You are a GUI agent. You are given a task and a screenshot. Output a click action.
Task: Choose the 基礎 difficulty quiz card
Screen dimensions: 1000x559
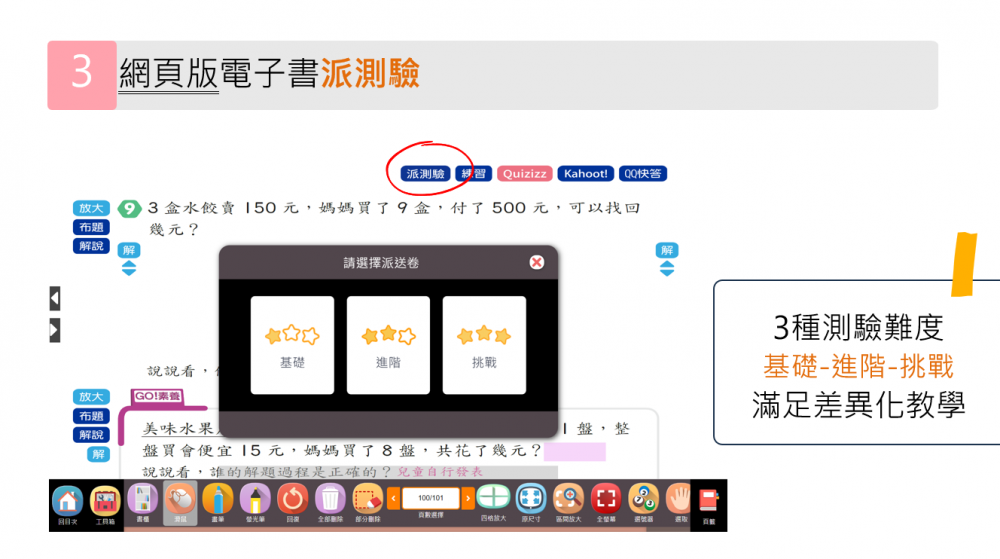click(292, 345)
